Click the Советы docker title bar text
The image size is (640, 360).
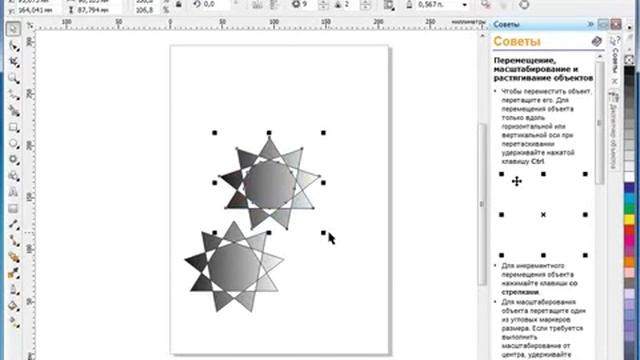[507, 24]
